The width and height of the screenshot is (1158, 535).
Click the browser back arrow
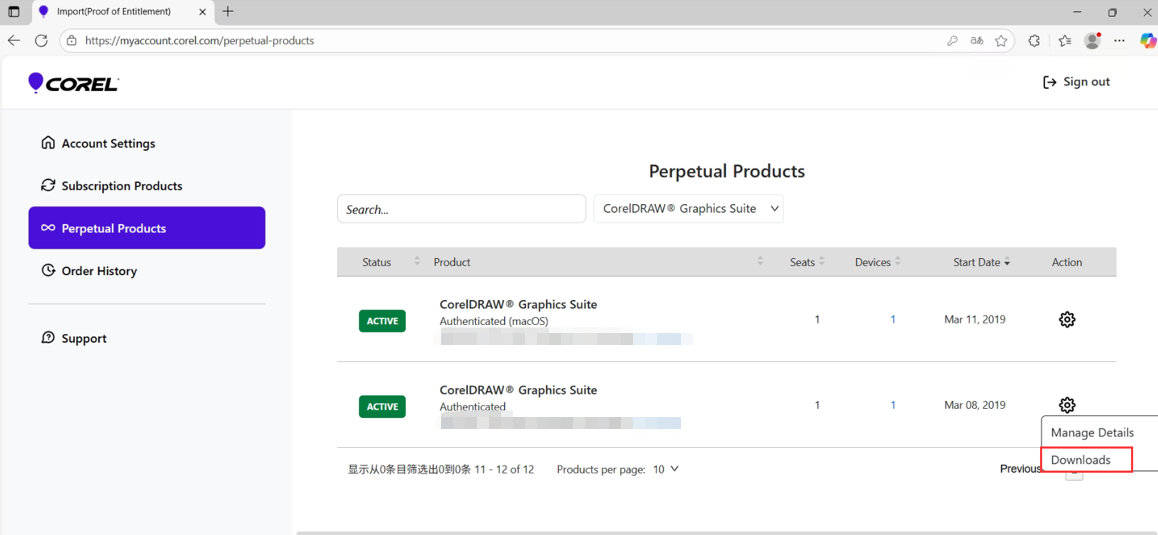[14, 41]
